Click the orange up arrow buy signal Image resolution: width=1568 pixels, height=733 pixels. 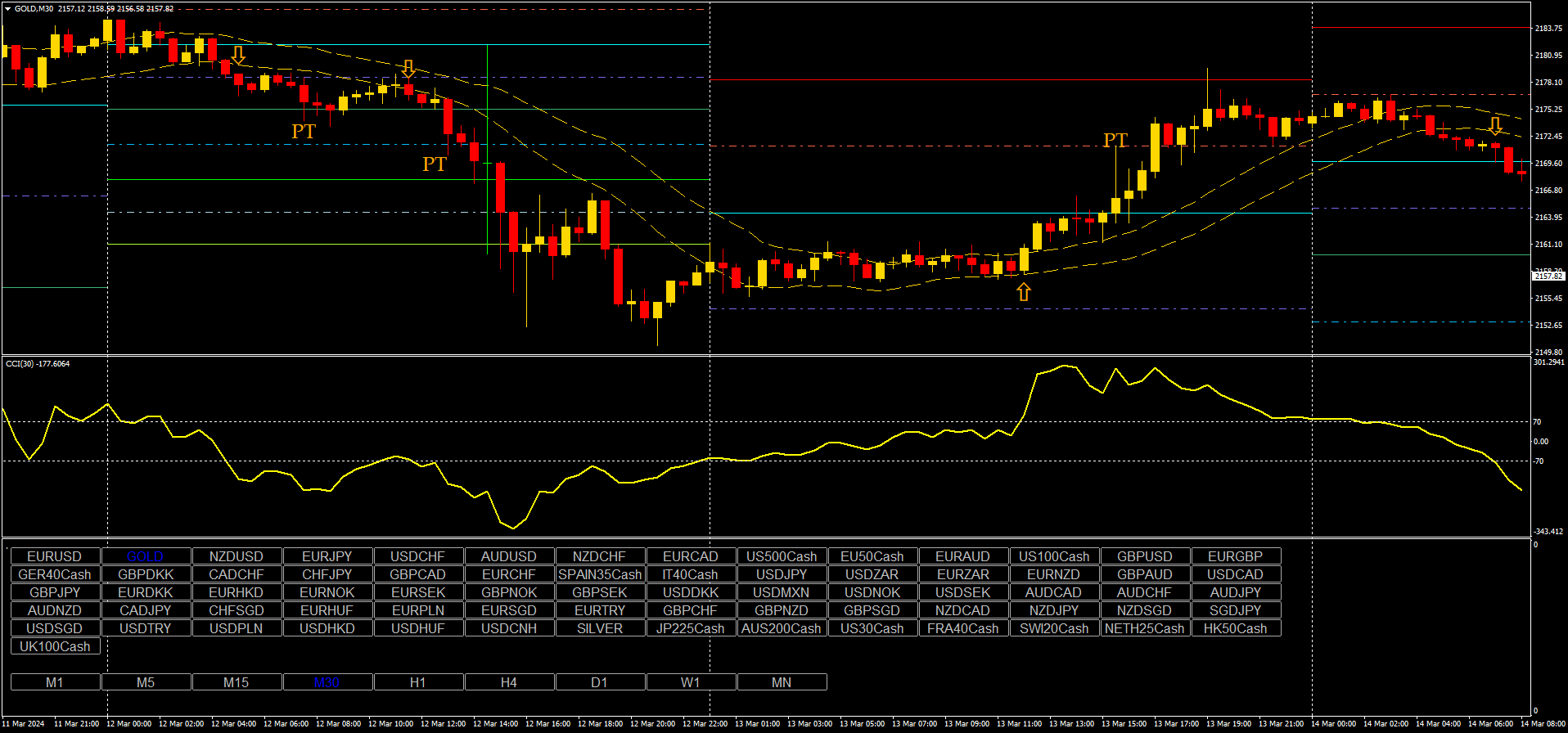[x=1024, y=292]
